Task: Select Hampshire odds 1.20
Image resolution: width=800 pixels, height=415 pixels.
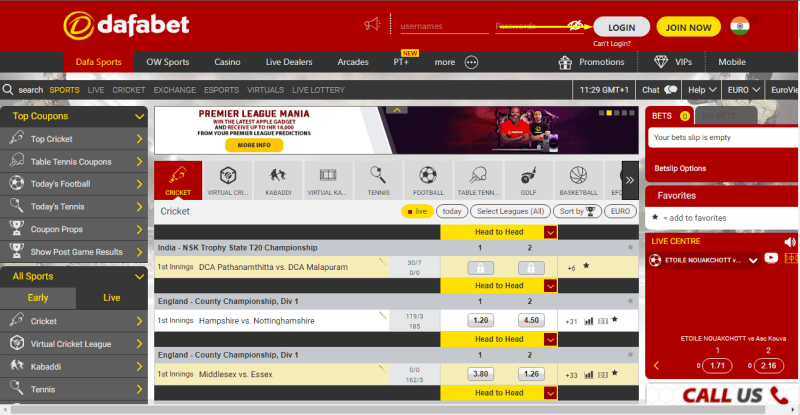Action: tap(481, 321)
